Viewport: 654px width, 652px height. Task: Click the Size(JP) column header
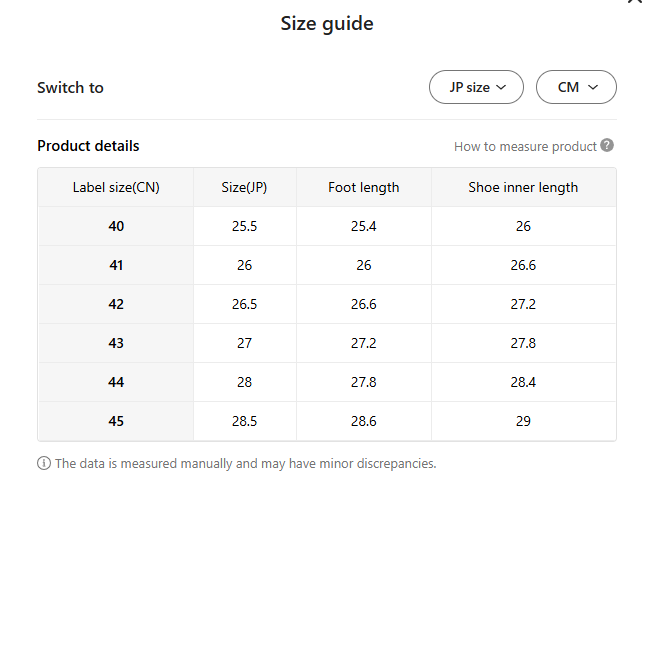[244, 187]
